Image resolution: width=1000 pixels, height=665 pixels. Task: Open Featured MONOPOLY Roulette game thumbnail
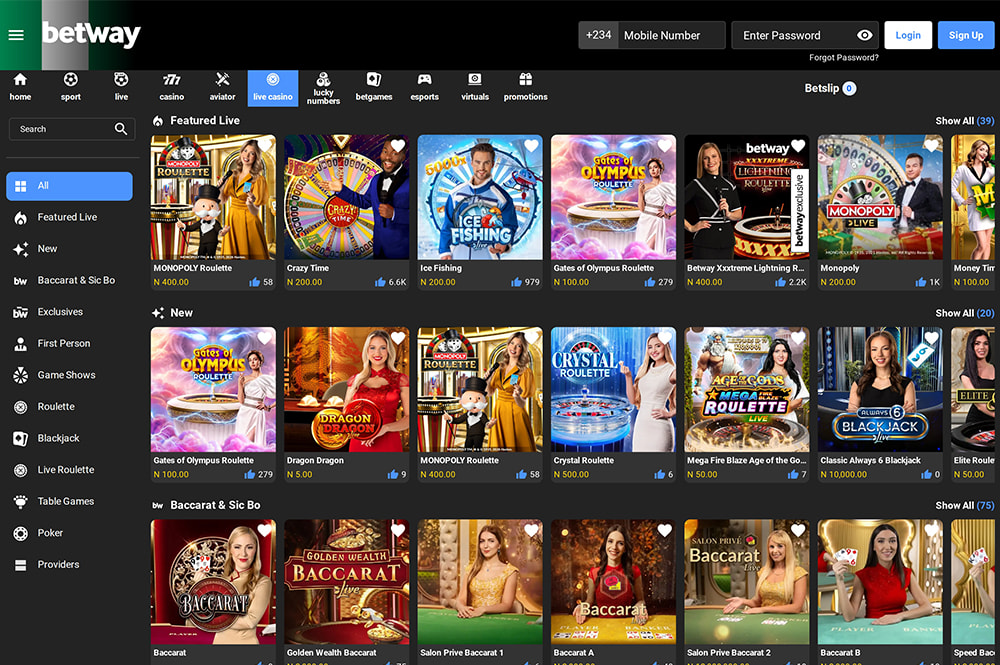(213, 197)
